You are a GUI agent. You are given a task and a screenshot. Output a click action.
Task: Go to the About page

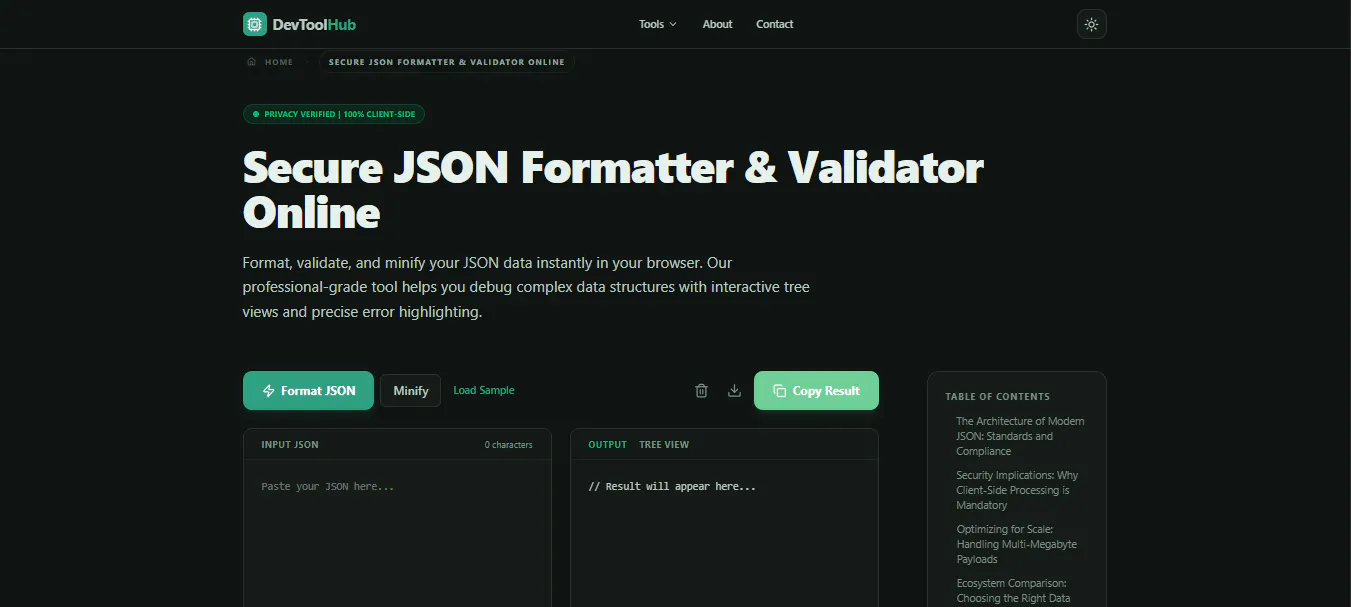coord(717,24)
